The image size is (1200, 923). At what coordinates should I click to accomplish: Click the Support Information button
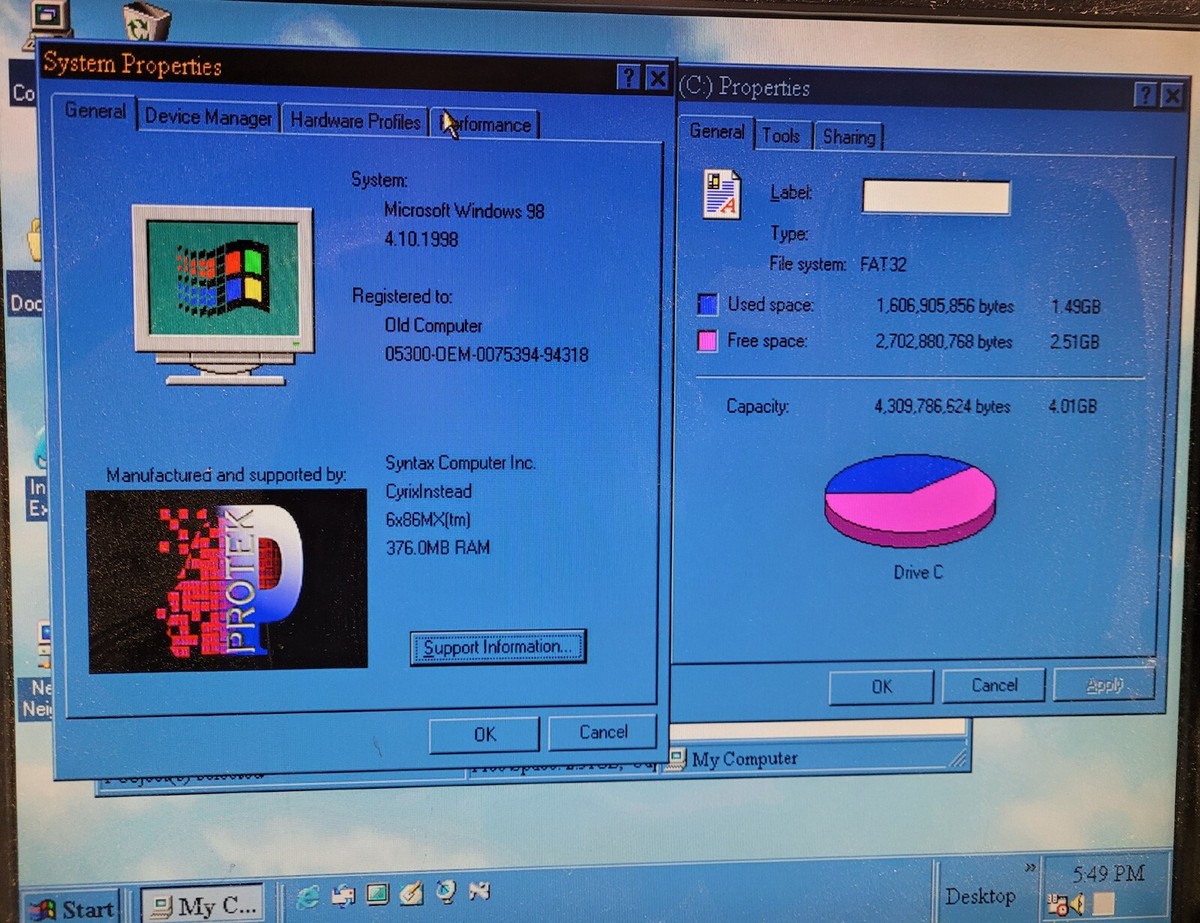coord(498,647)
